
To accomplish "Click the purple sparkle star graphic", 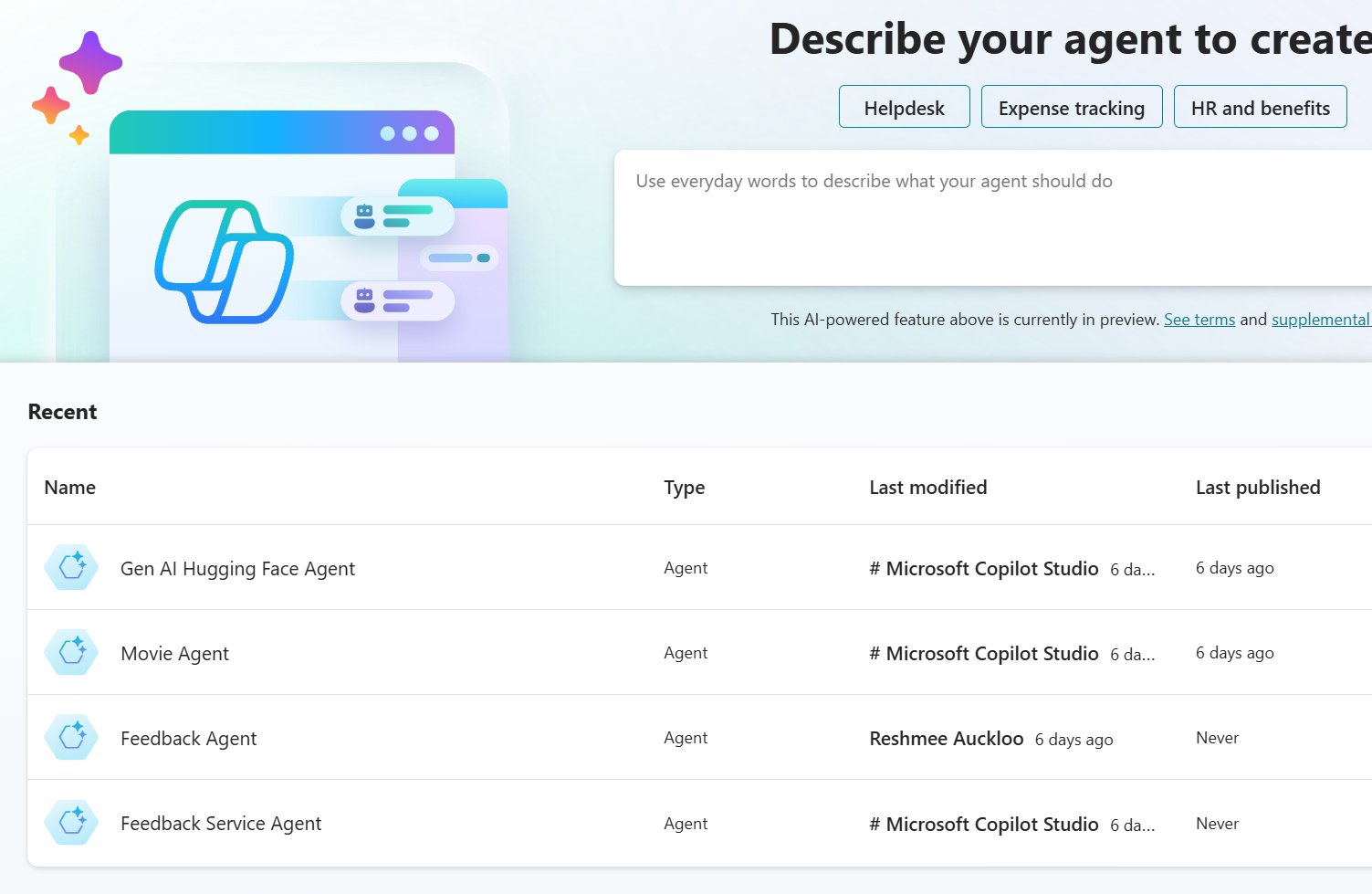I will click(90, 62).
